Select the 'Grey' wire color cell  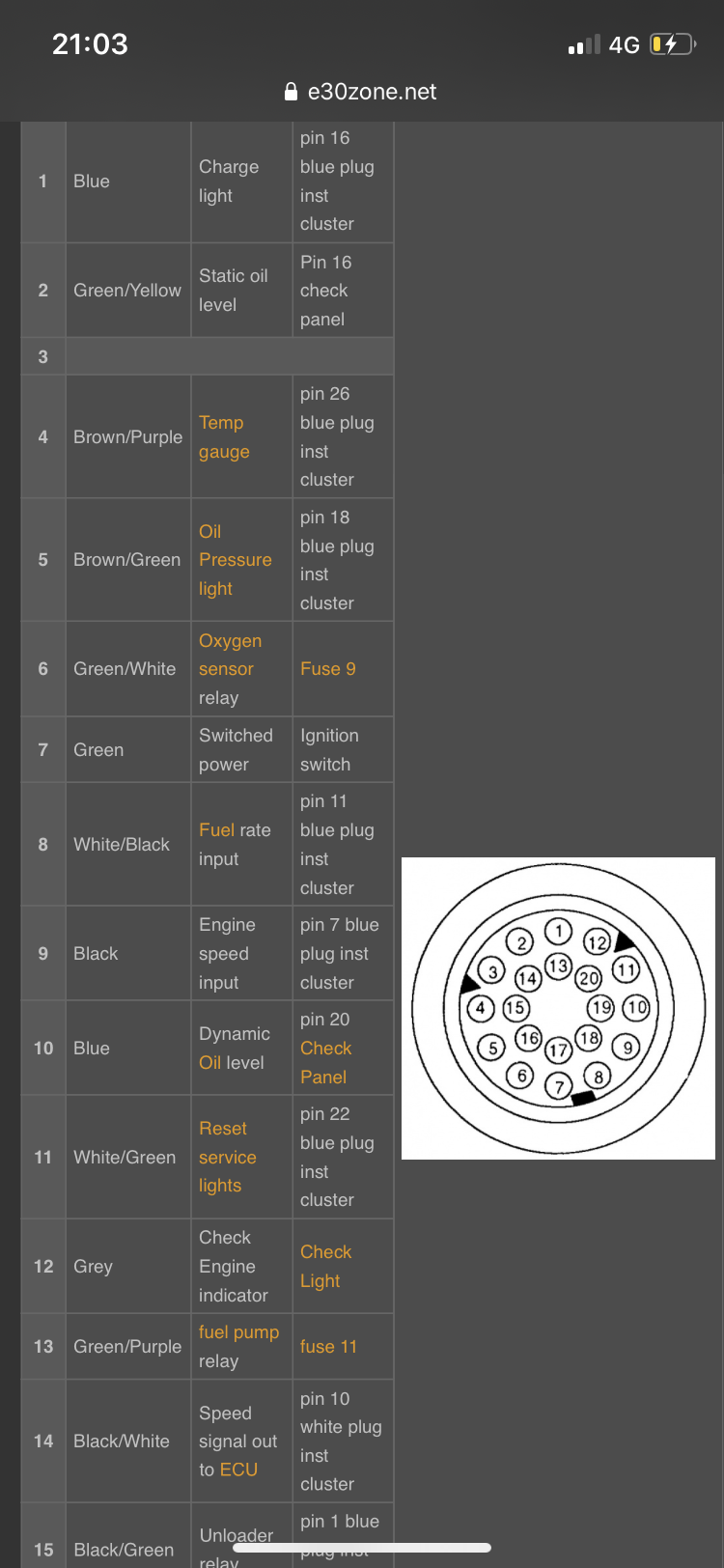pyautogui.click(x=127, y=1267)
